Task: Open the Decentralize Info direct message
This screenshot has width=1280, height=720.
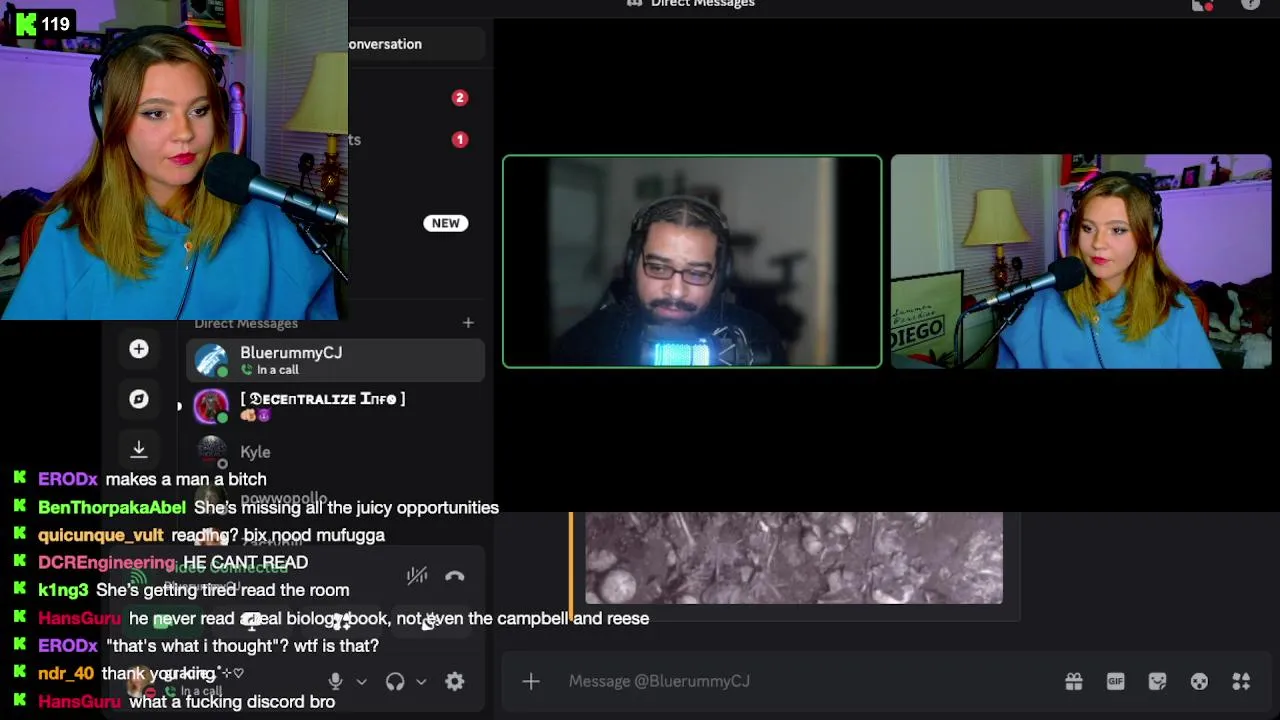Action: pos(336,407)
